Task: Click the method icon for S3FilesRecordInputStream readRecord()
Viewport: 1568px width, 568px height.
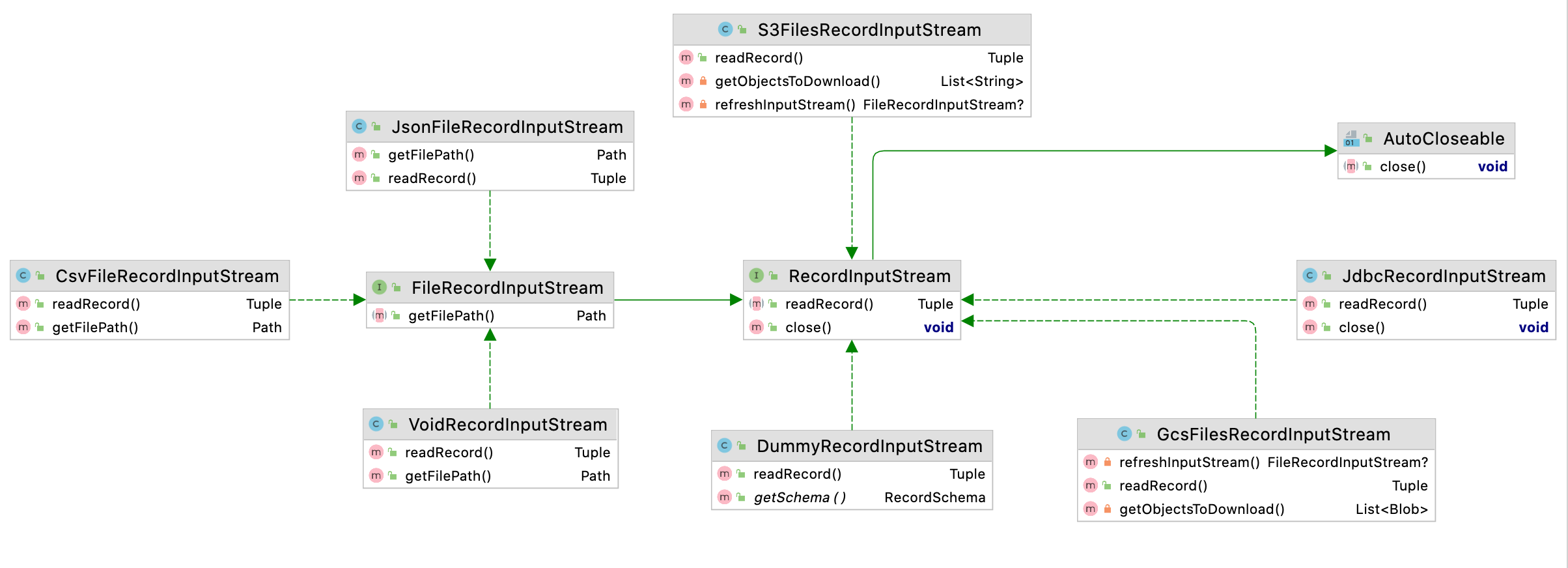Action: pos(686,57)
